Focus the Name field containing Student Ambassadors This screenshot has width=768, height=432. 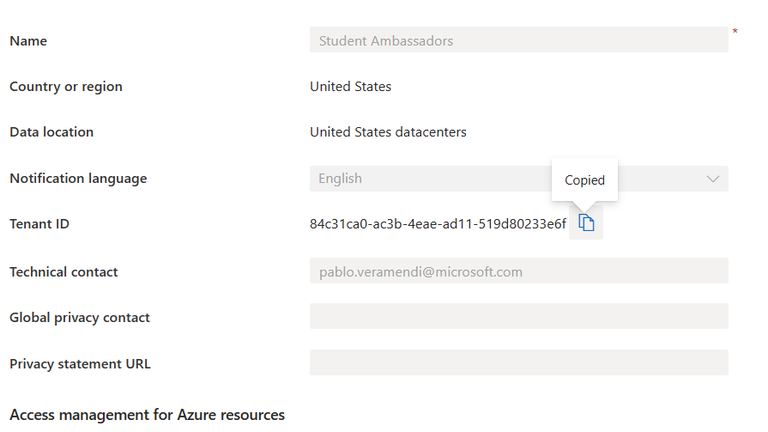pos(518,41)
